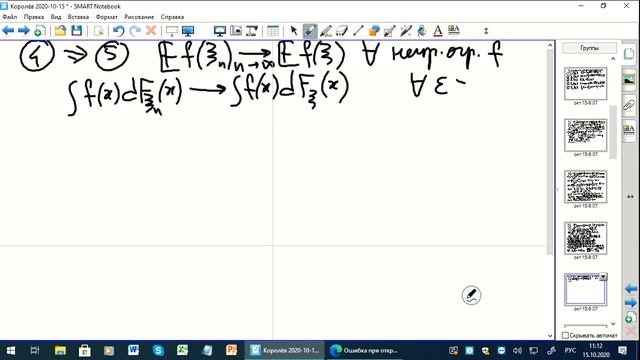Insert a table

273,31
